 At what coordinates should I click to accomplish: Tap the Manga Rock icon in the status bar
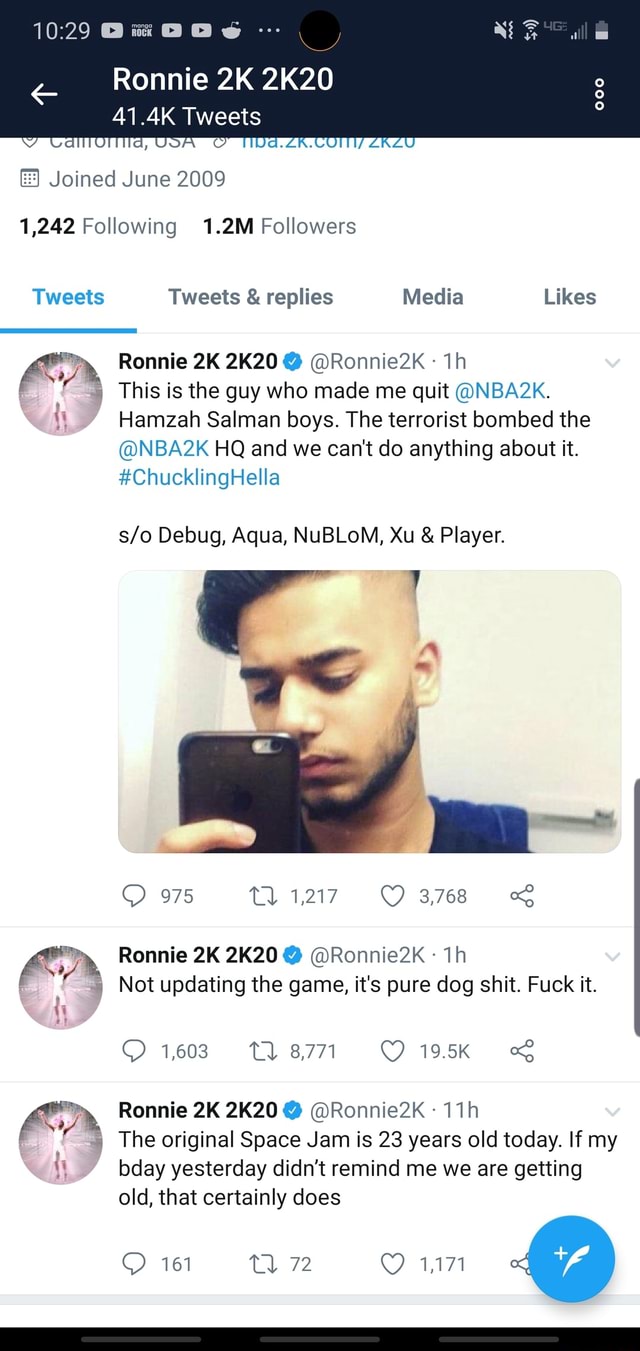pyautogui.click(x=141, y=30)
